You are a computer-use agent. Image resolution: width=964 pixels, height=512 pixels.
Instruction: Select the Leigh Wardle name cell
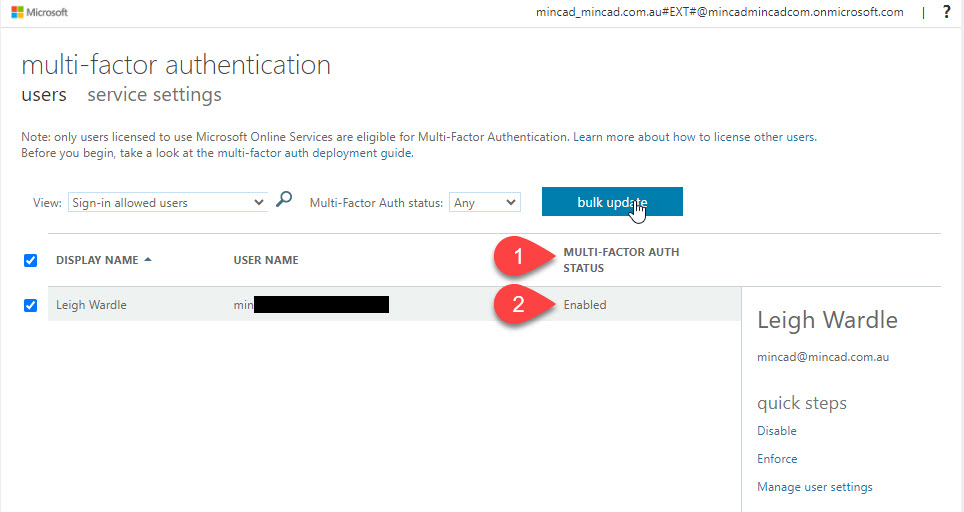[91, 305]
